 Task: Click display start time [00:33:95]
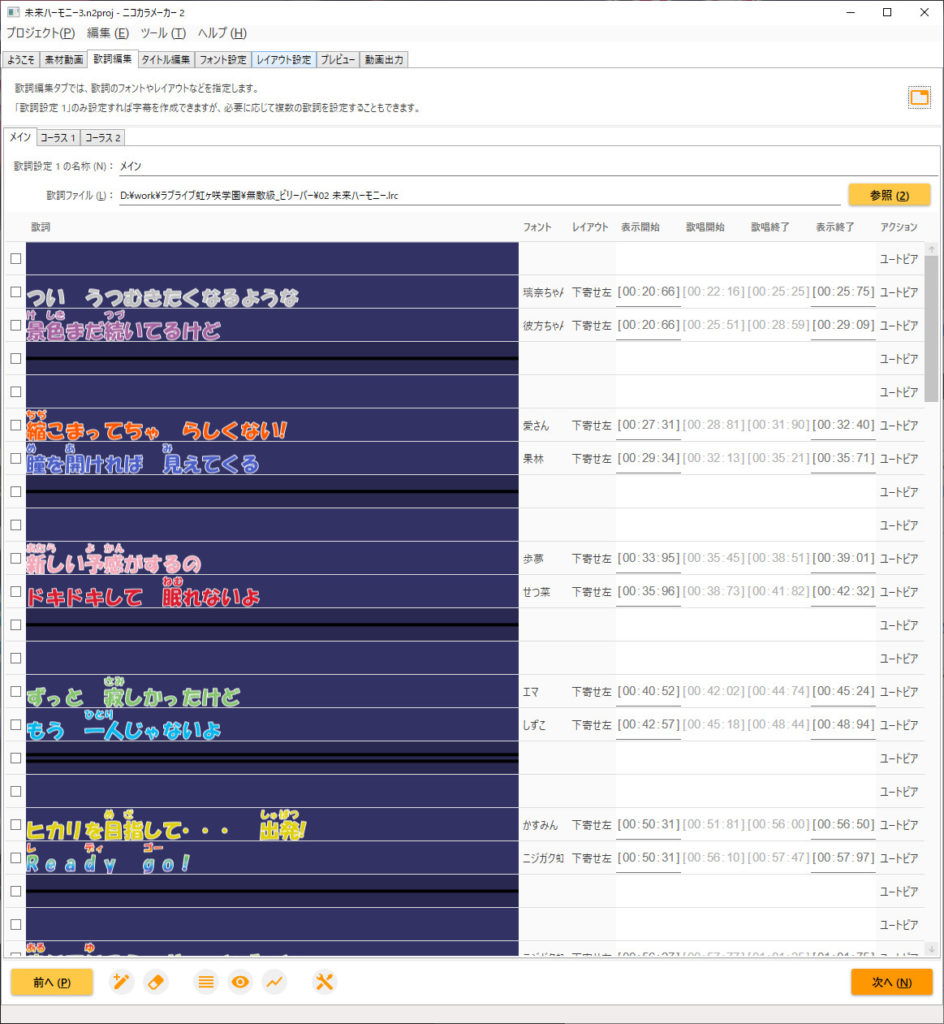(649, 558)
